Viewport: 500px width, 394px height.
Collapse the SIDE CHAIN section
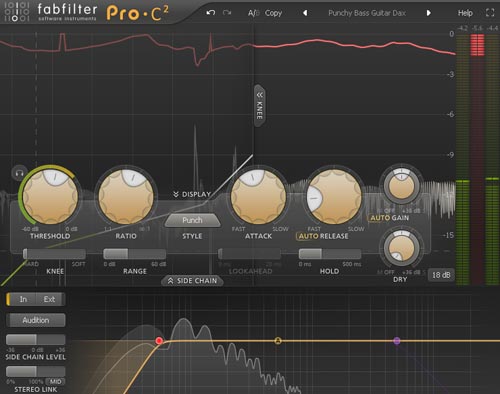pos(192,281)
